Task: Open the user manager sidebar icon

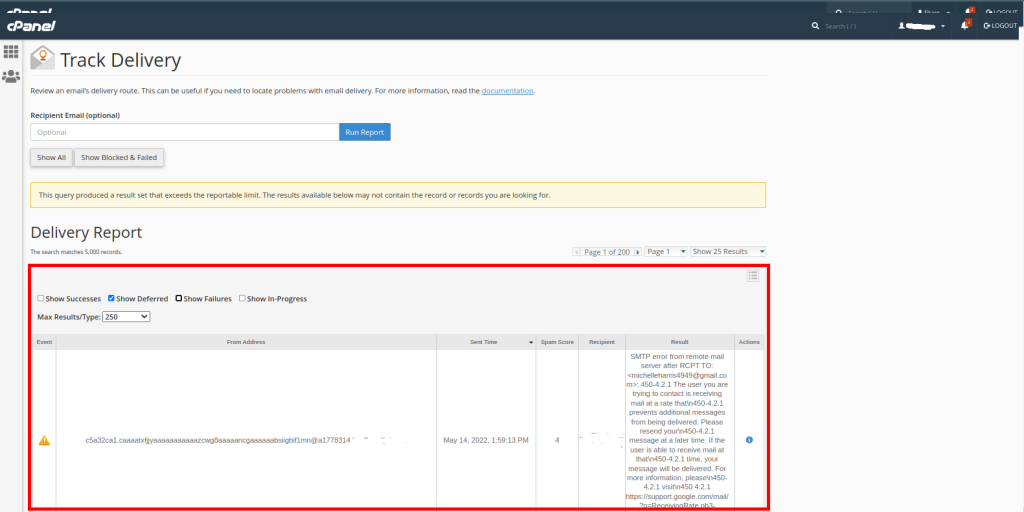Action: click(12, 76)
